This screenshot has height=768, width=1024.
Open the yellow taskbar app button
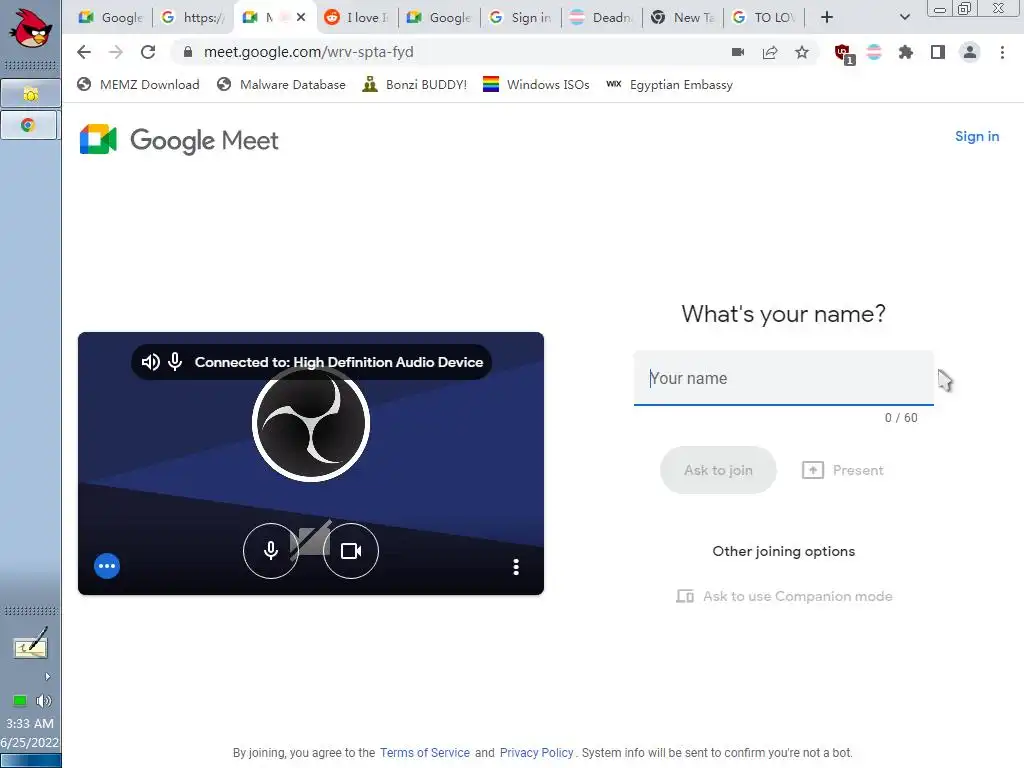click(31, 94)
